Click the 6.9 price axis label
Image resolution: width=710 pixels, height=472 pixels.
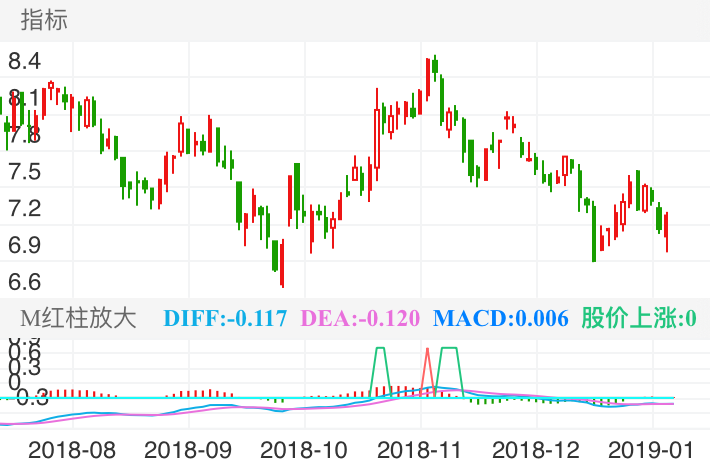pyautogui.click(x=24, y=245)
